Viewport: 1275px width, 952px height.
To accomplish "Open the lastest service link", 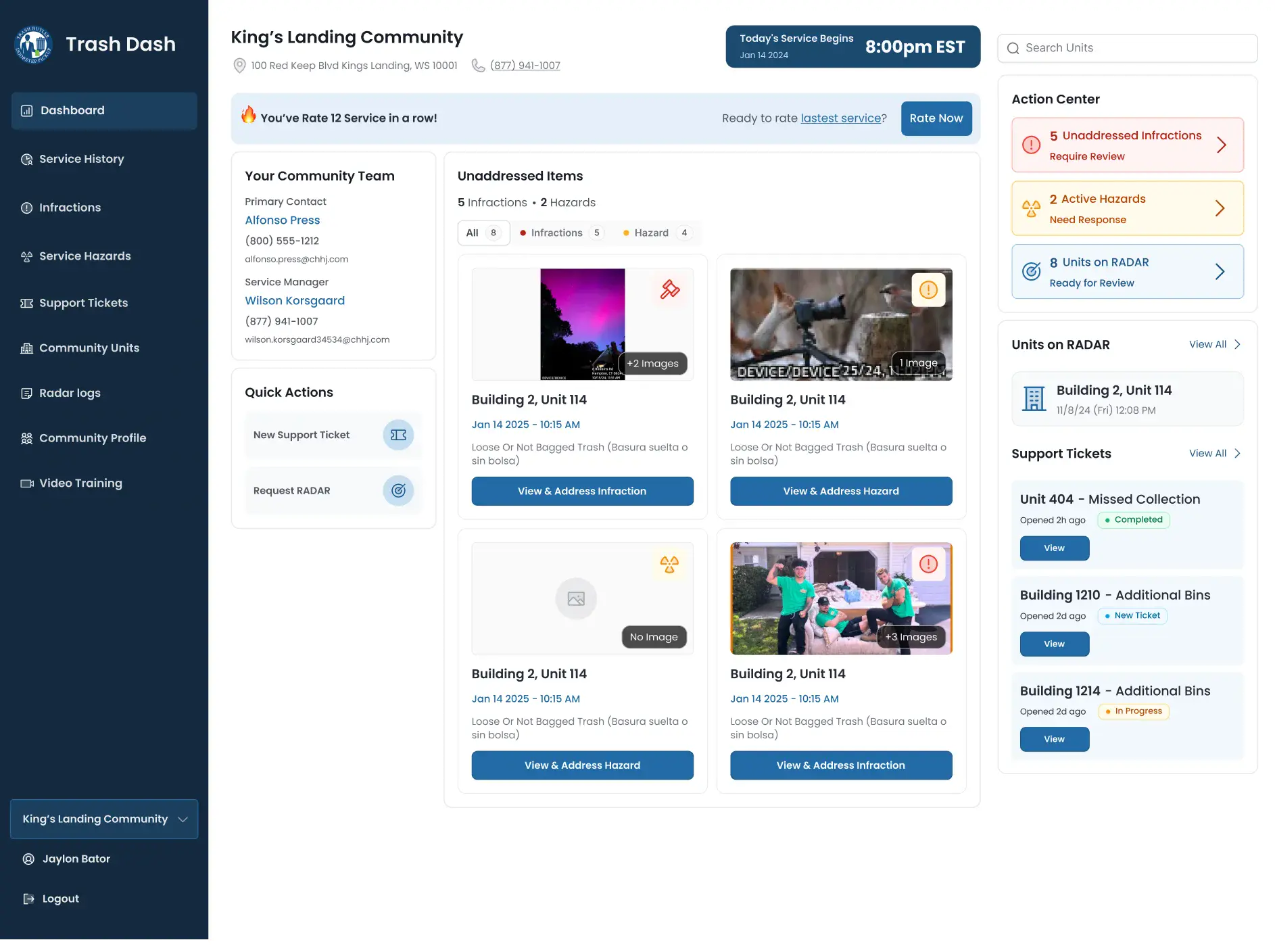I will (840, 118).
